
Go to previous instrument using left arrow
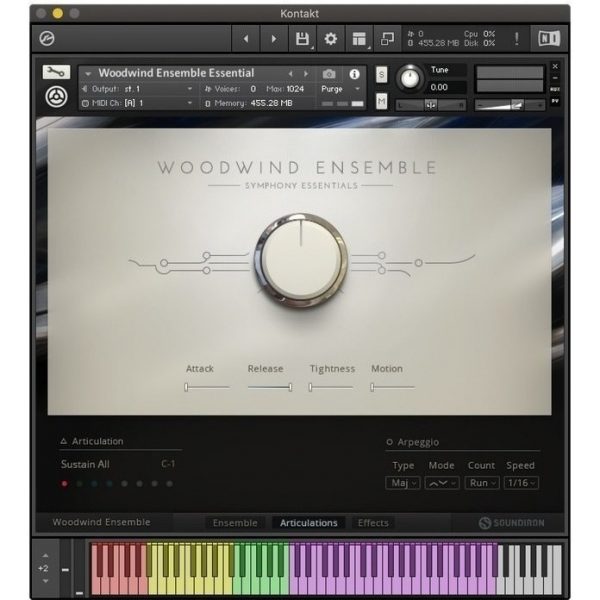point(246,39)
